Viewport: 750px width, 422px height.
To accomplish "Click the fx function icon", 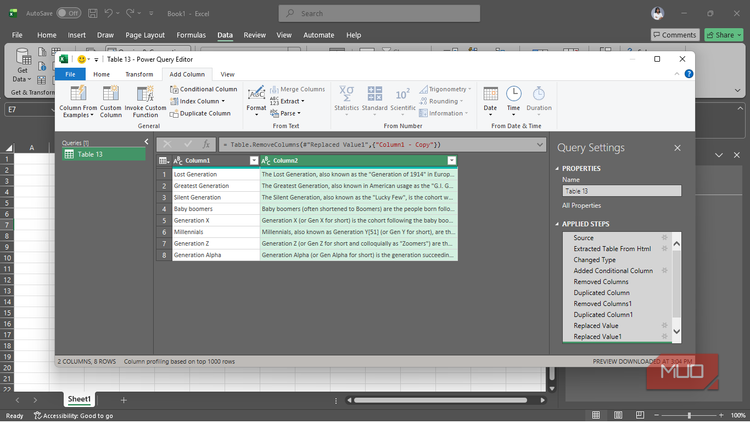I will [x=206, y=144].
